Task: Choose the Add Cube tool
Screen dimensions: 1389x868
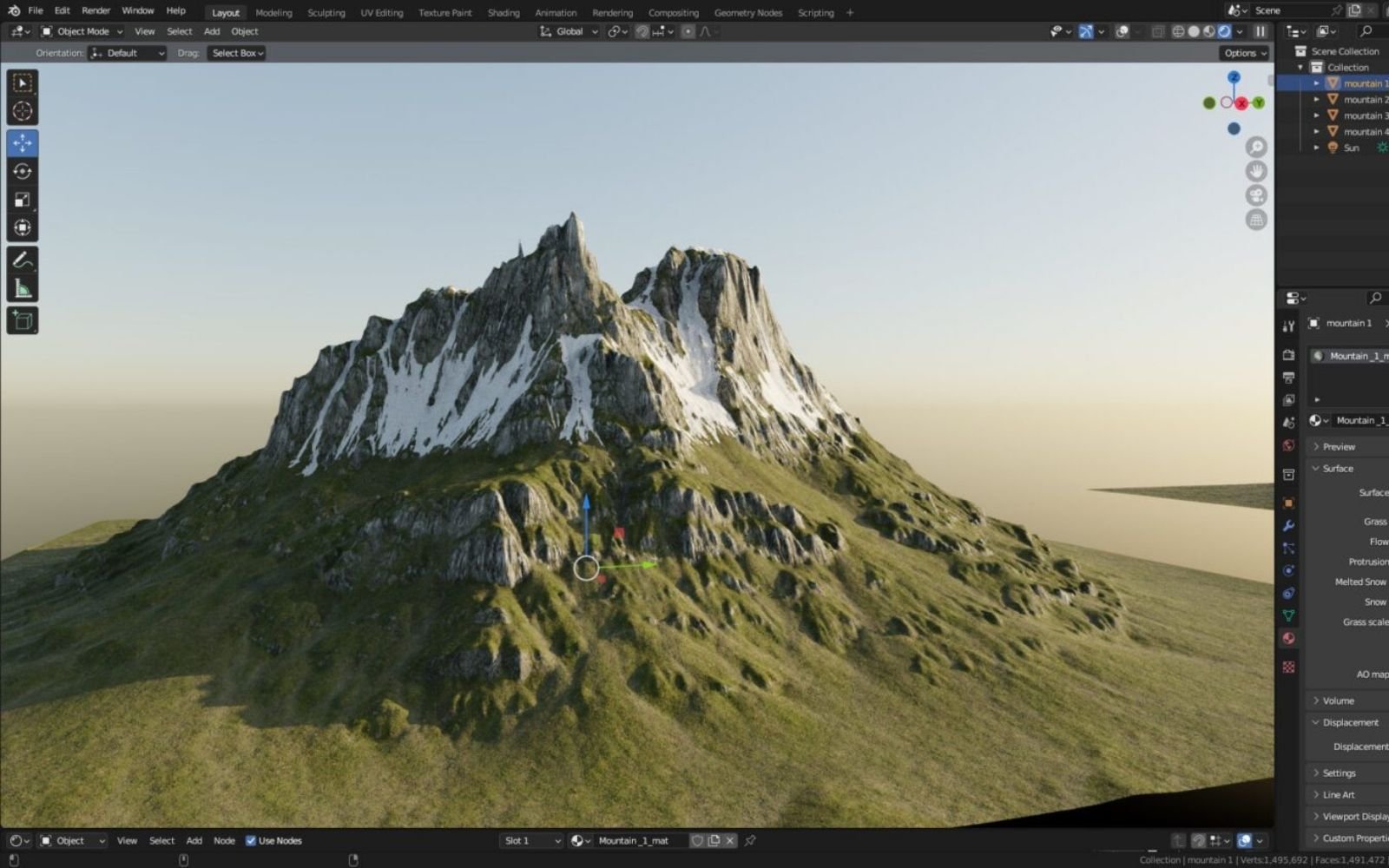Action: click(x=21, y=320)
